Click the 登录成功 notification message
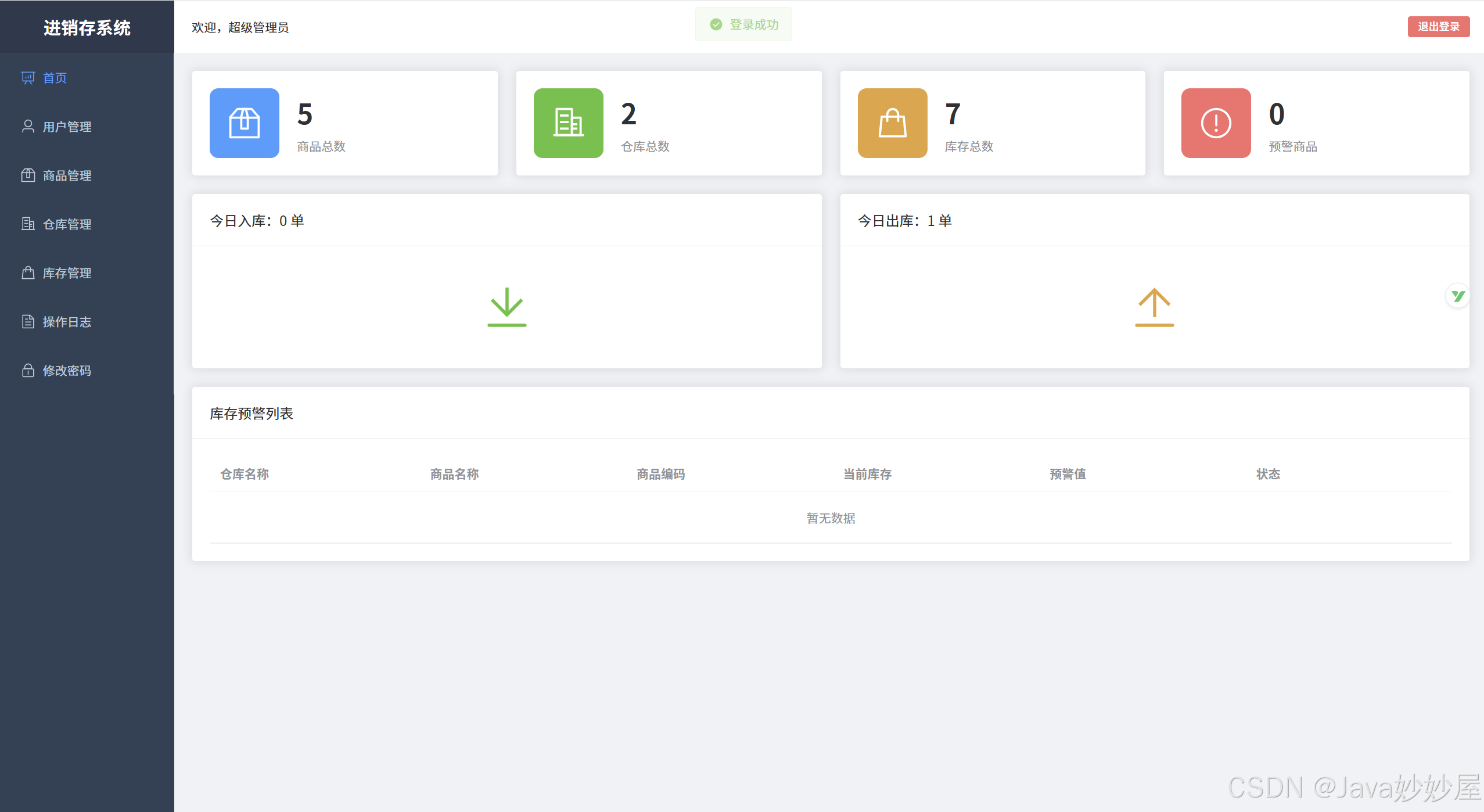Image resolution: width=1484 pixels, height=812 pixels. (x=743, y=24)
